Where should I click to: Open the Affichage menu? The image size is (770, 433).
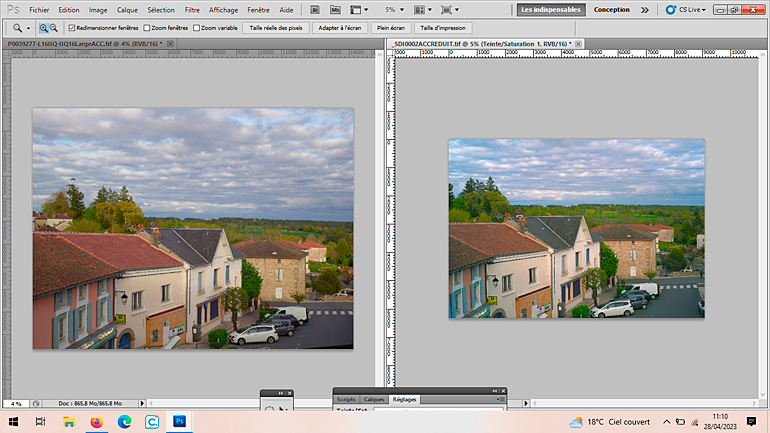223,10
